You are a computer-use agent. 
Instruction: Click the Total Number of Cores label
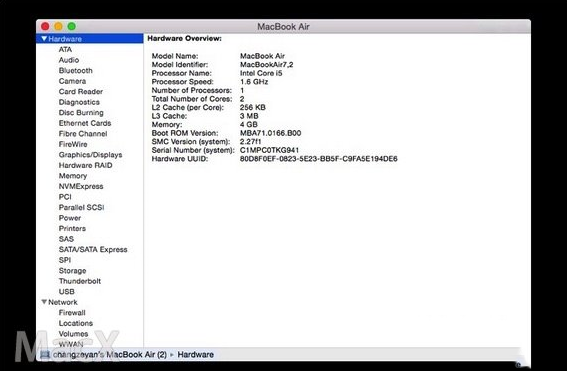point(192,99)
